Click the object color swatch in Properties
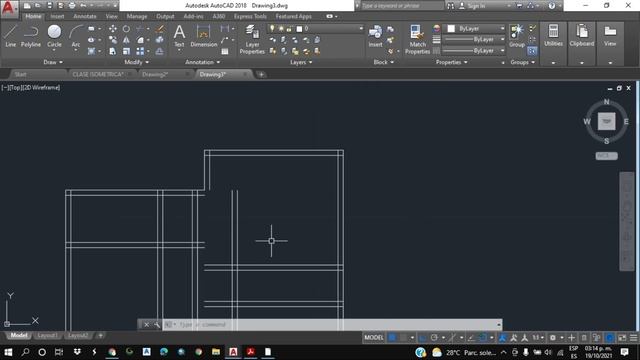640x360 pixels. tap(451, 28)
